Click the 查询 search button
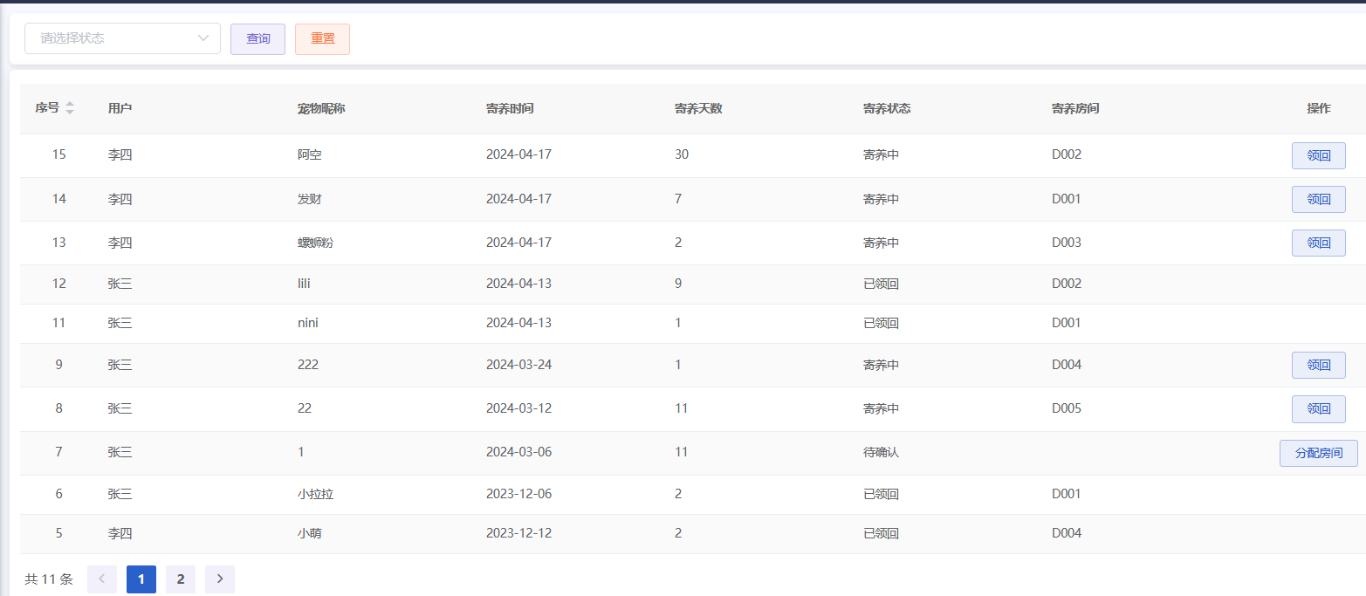The width and height of the screenshot is (1366, 596). click(x=258, y=39)
